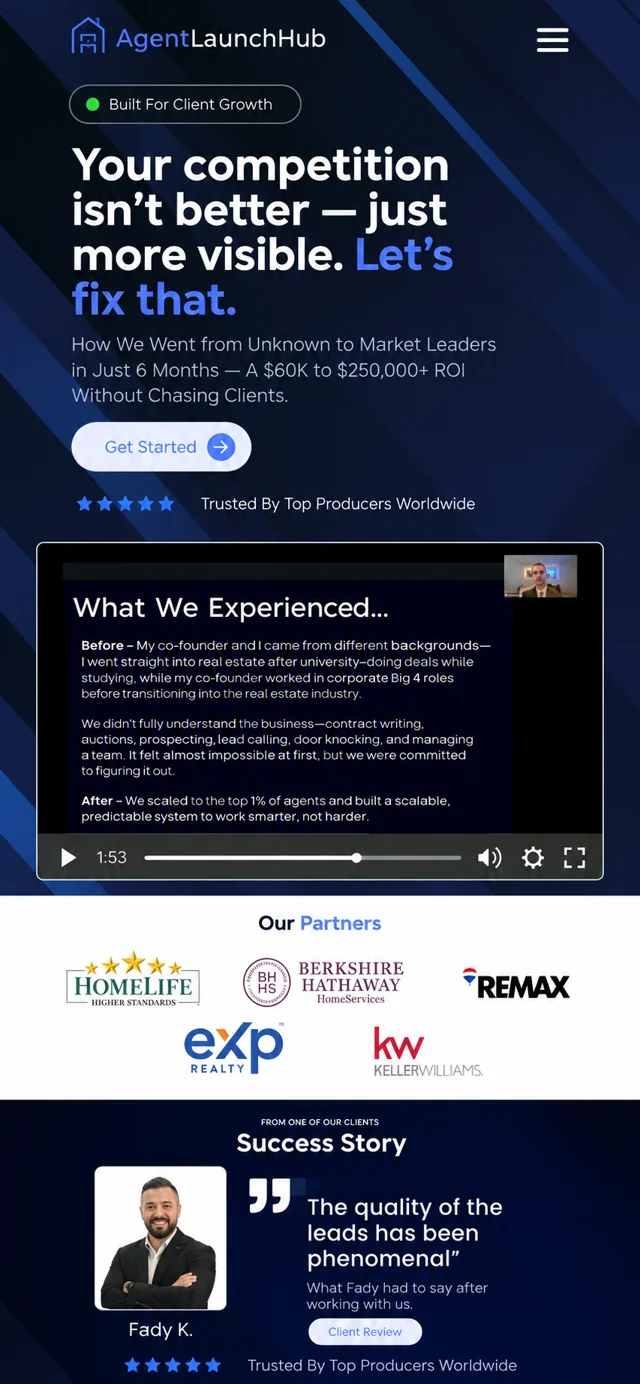640x1384 pixels.
Task: Click the AgentLaunchHub house logo icon
Action: [x=88, y=37]
